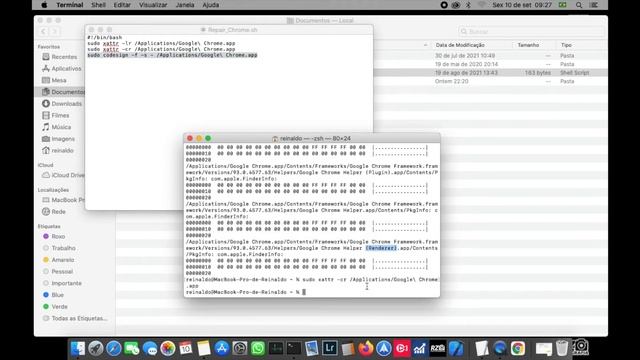Open Calendar icon in the Dock
Screen dimensions: 640x360
[186, 349]
